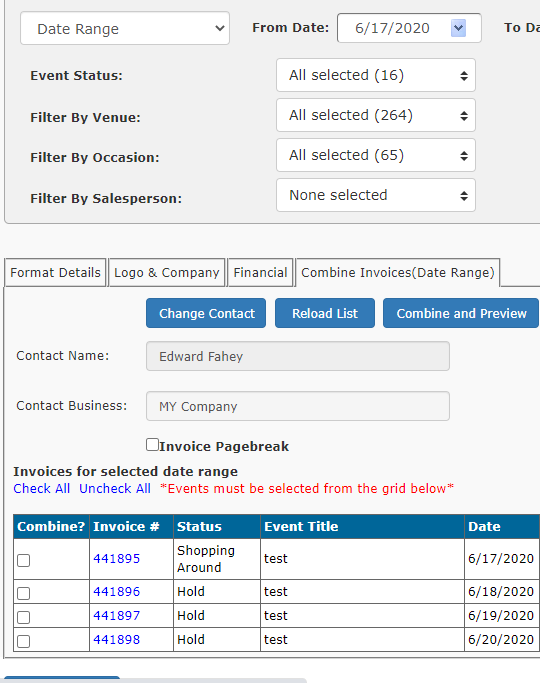
Task: Click the Contact Name field
Action: tap(298, 356)
